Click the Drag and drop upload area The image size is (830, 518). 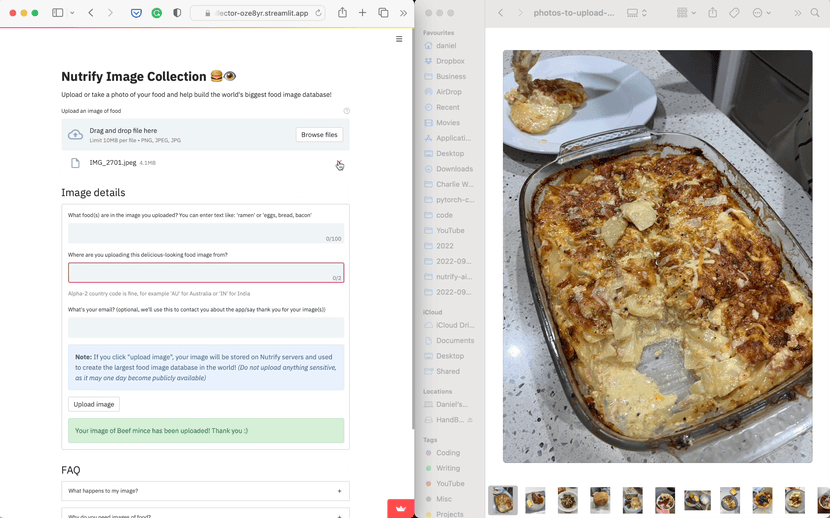pyautogui.click(x=205, y=135)
